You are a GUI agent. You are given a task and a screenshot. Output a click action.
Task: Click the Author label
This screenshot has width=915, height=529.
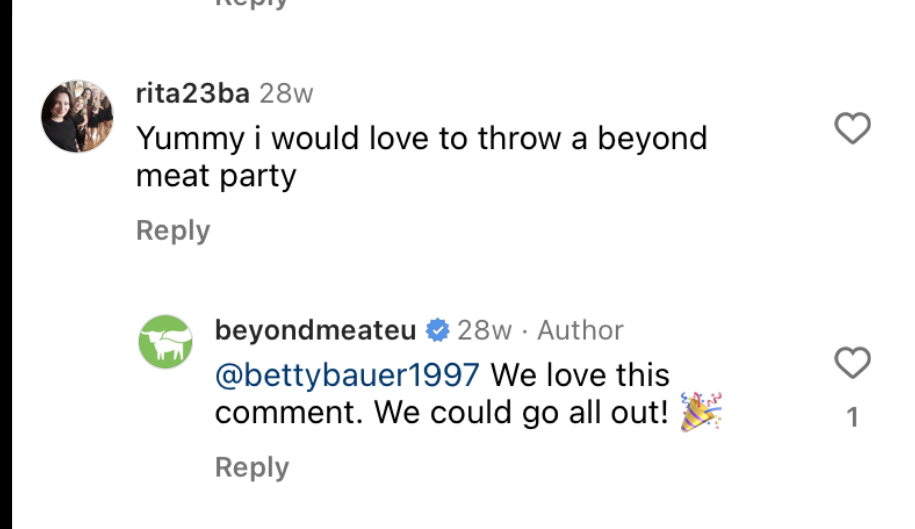pyautogui.click(x=580, y=330)
